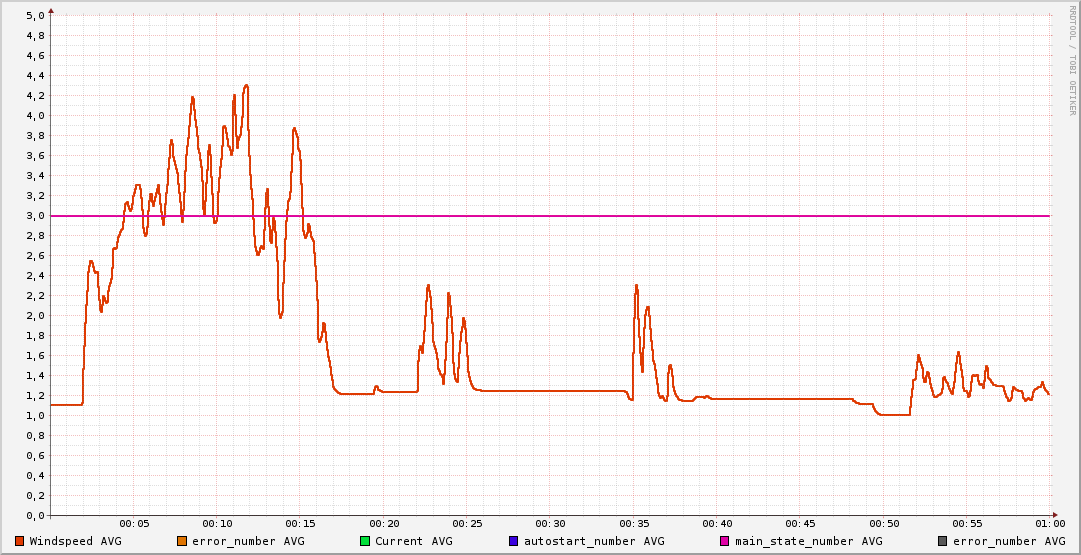Viewport: 1081px width, 555px height.
Task: Click the red Windspeed AVG legend swatch
Action: pos(20,541)
